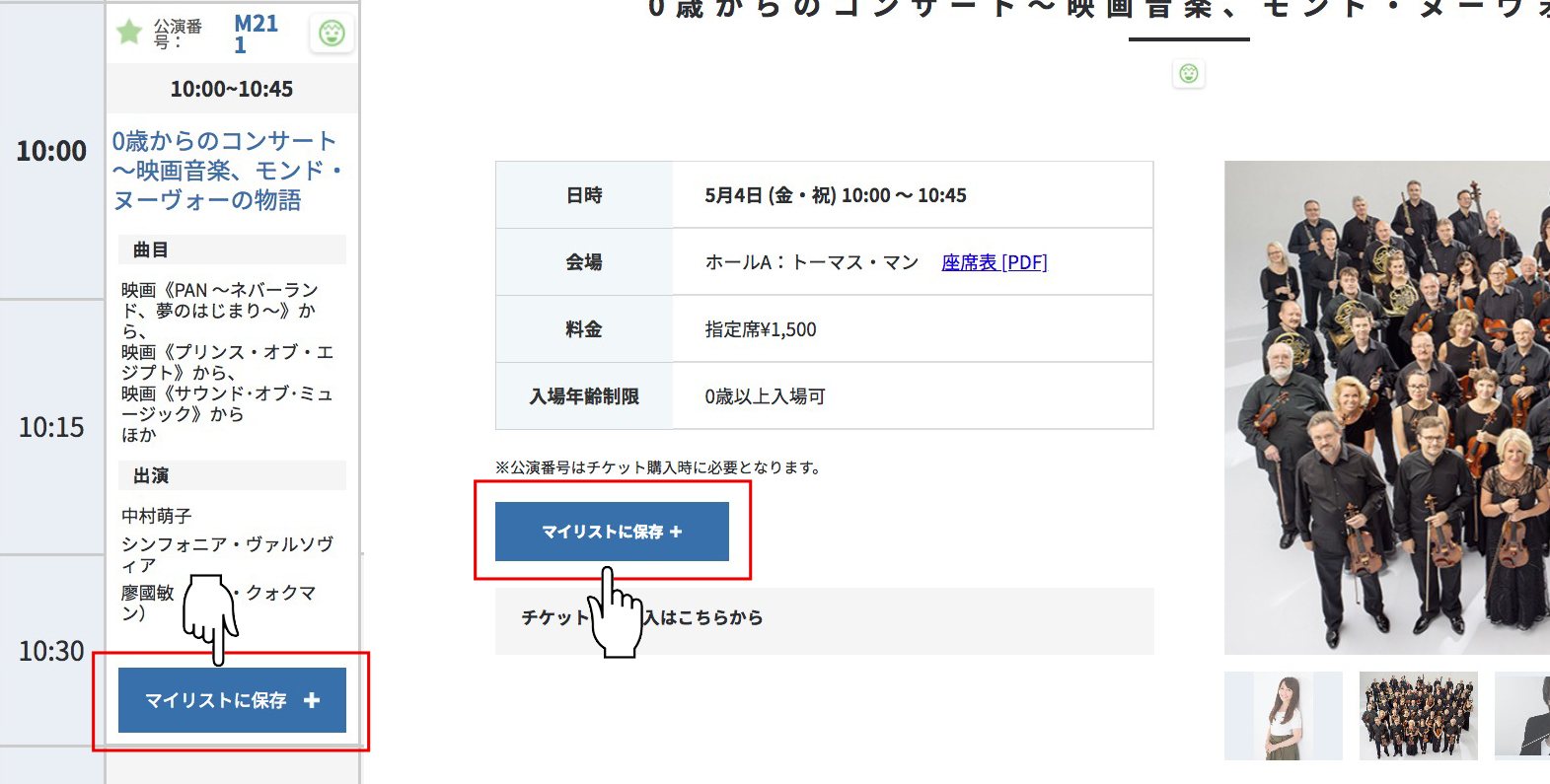1550x784 pixels.
Task: Save to My List from the schedule card
Action: click(x=232, y=700)
